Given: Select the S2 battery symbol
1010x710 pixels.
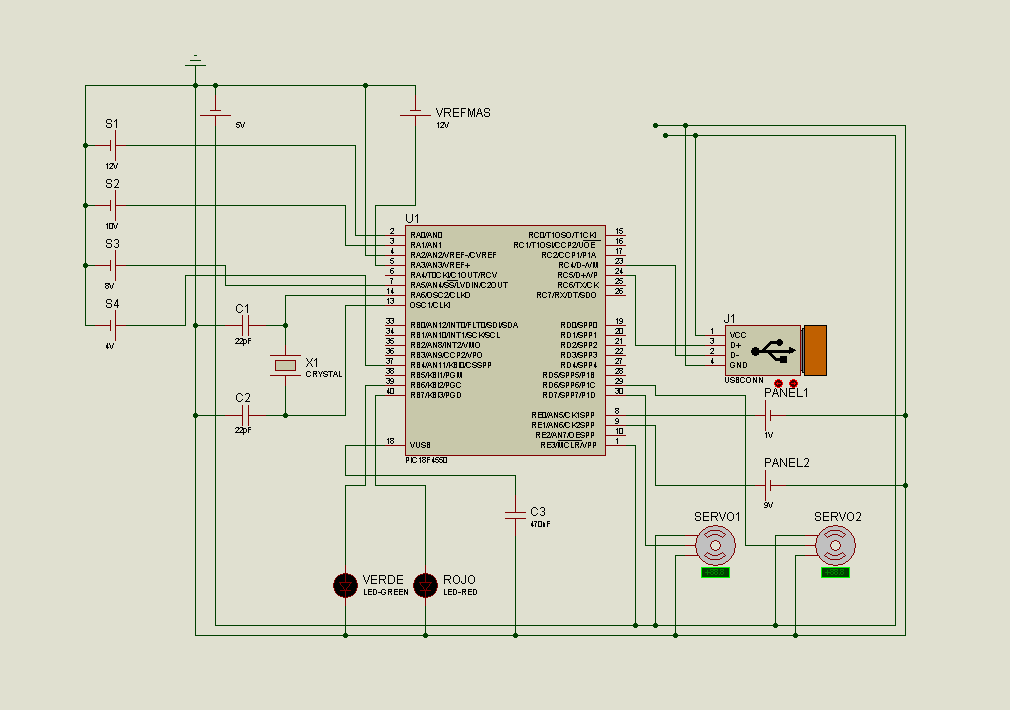Looking at the screenshot, I should click(113, 206).
